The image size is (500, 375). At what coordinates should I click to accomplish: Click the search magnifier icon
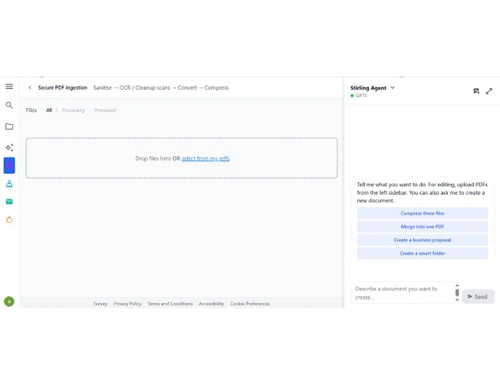(9, 105)
